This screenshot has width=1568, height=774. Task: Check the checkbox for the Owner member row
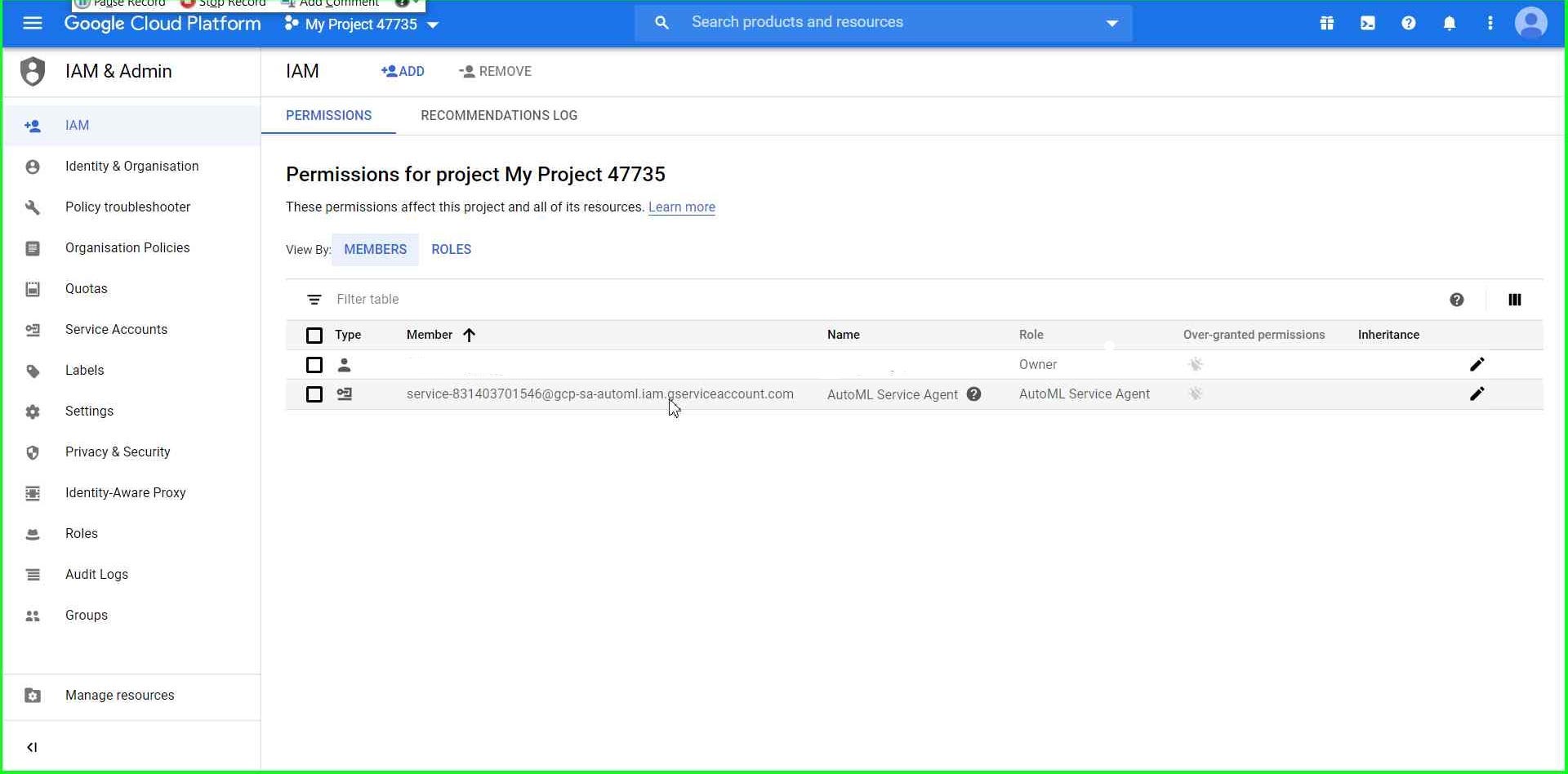pos(314,365)
